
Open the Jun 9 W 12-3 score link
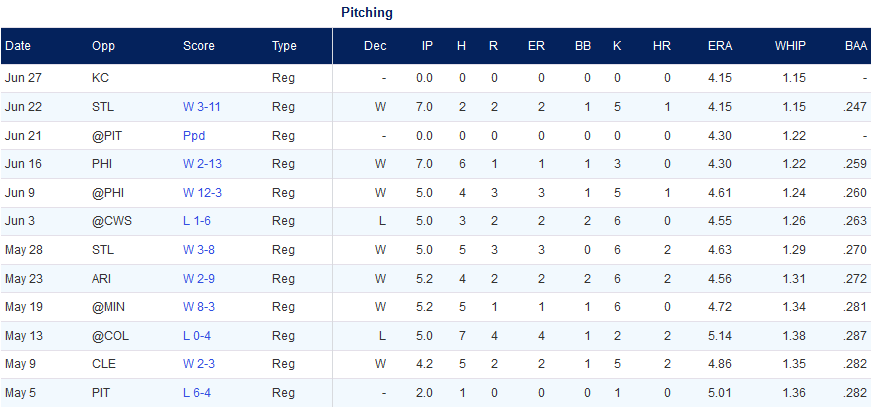point(201,193)
